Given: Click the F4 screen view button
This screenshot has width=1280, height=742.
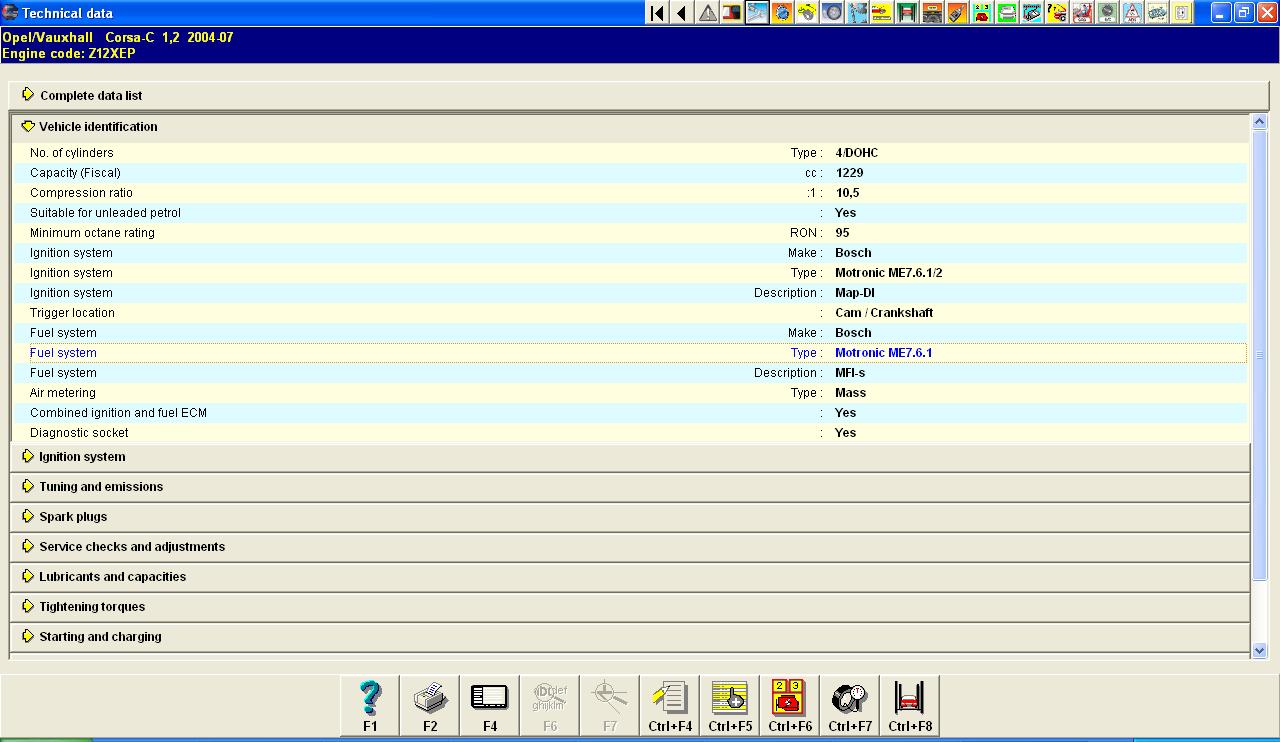Looking at the screenshot, I should 490,706.
